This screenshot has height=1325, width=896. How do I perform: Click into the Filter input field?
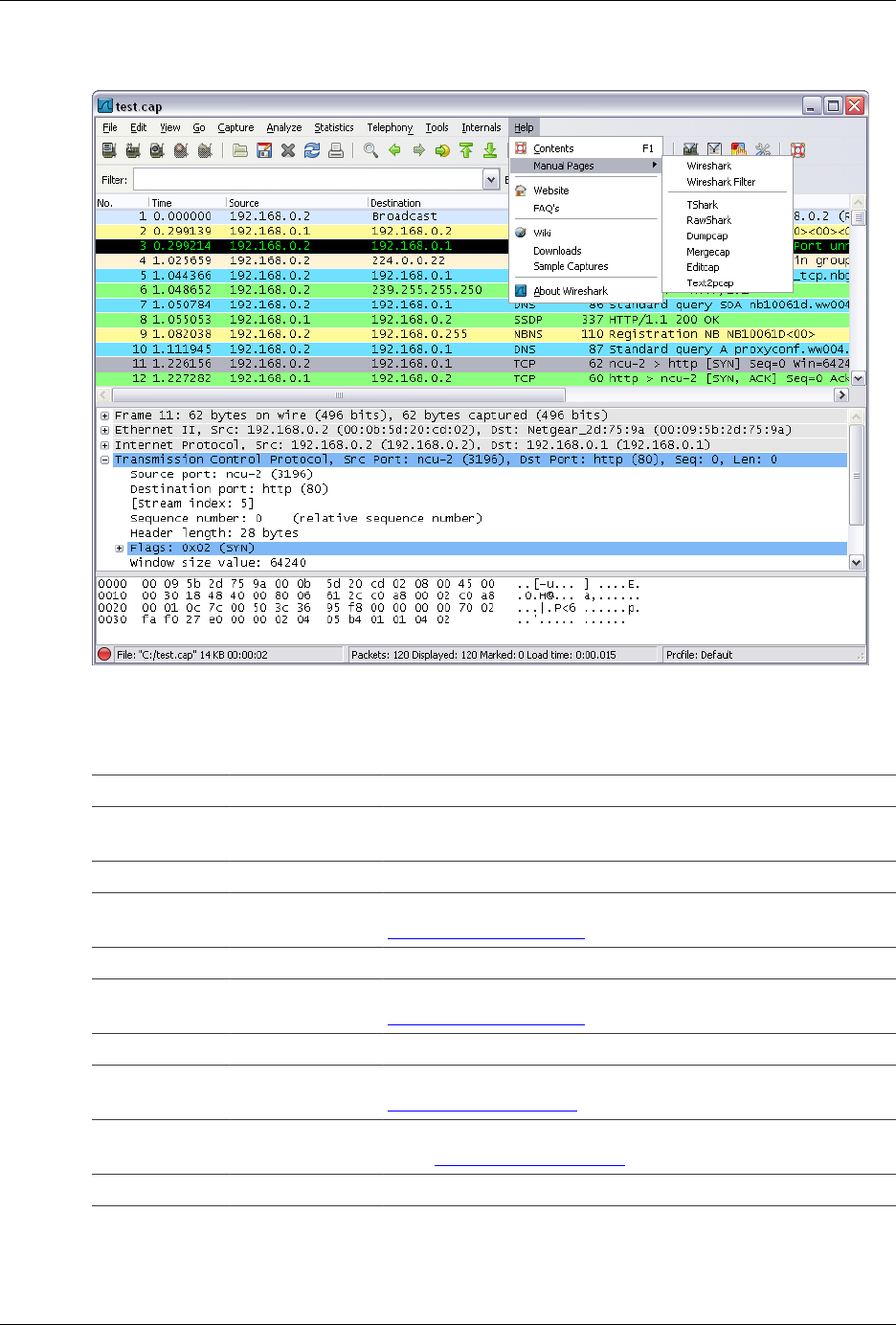coord(307,180)
